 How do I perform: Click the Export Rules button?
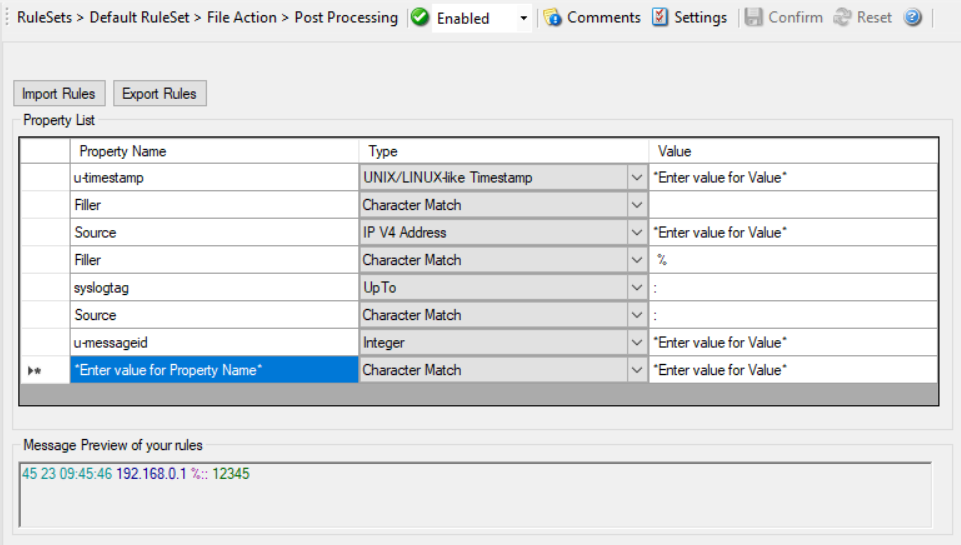point(159,94)
